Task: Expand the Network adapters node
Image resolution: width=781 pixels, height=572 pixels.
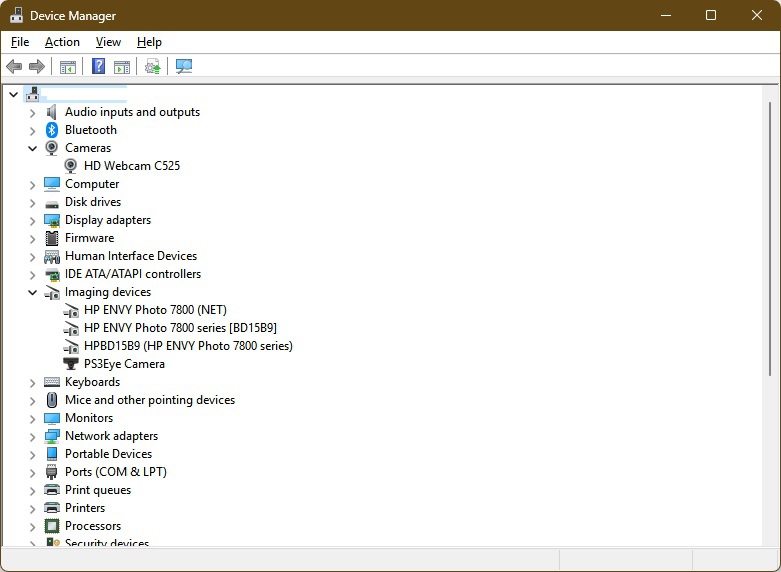Action: point(32,436)
